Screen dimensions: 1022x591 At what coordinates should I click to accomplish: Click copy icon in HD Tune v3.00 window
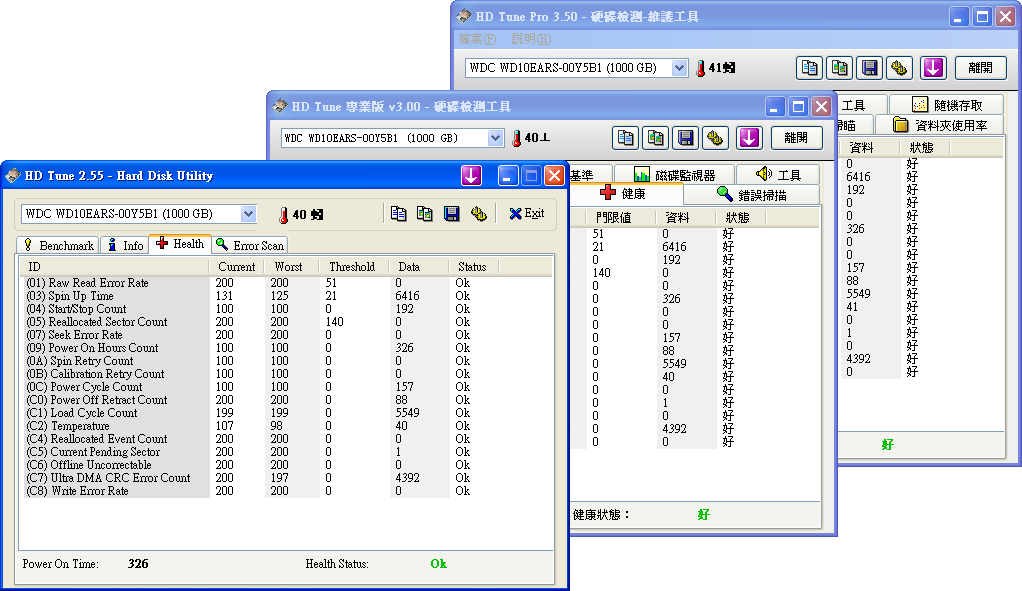(x=625, y=137)
